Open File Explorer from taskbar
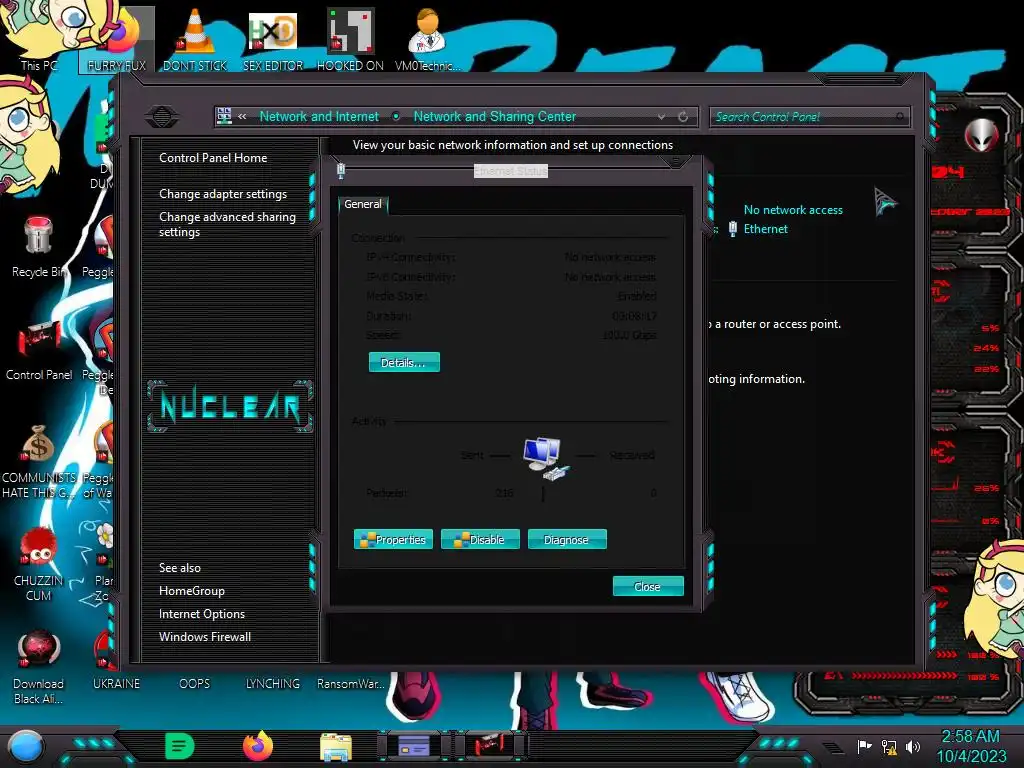Viewport: 1024px width, 768px height. pos(336,747)
